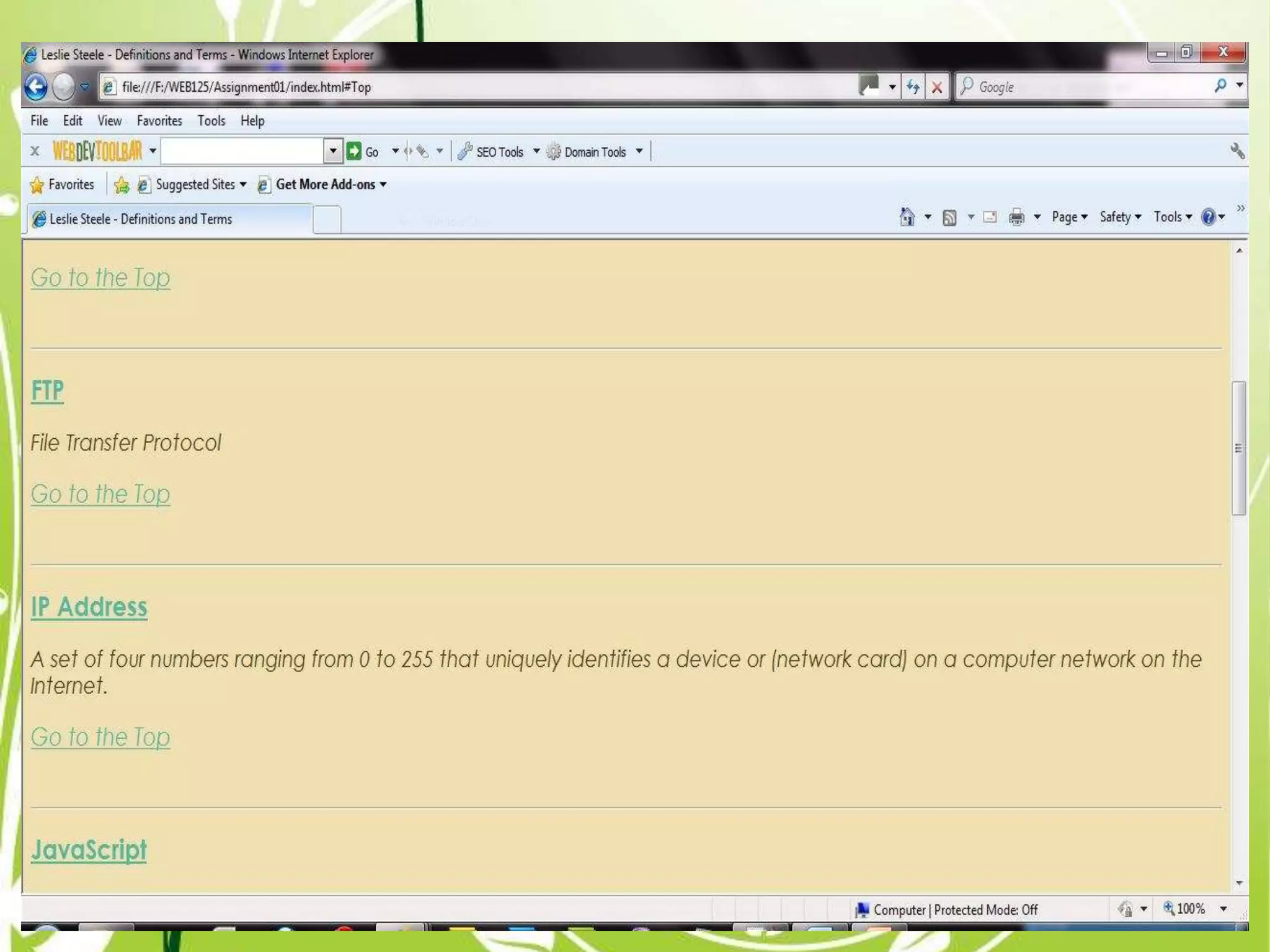Screen dimensions: 1270x952
Task: Open Get More Add-ons dropdown
Action: pyautogui.click(x=322, y=185)
